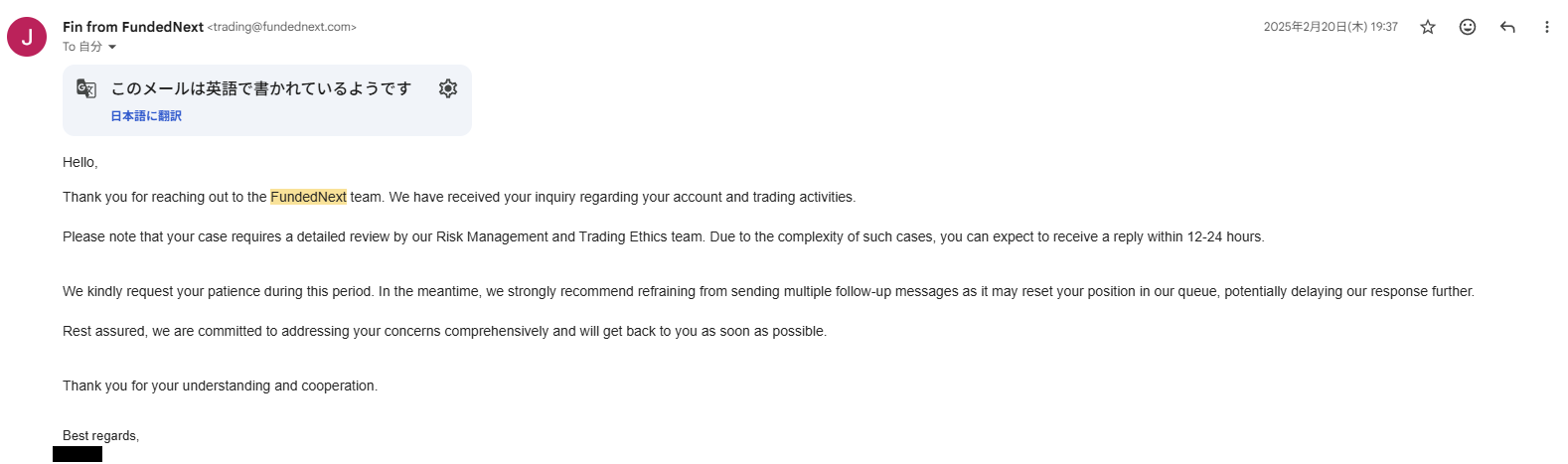Click the Google Translate icon in banner
This screenshot has height=464, width=1568.
pyautogui.click(x=86, y=88)
